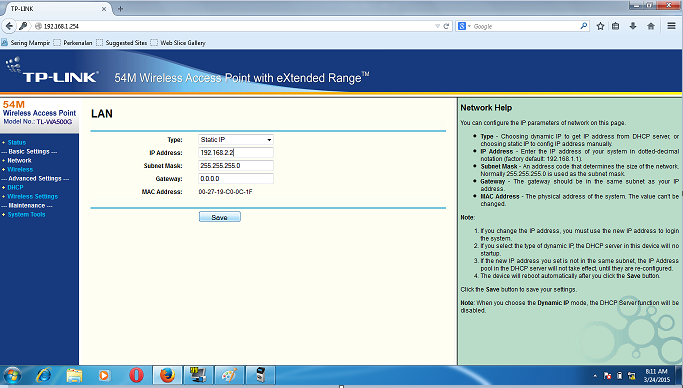Image resolution: width=683 pixels, height=388 pixels.
Task: Click the search magnifier icon
Action: [584, 26]
